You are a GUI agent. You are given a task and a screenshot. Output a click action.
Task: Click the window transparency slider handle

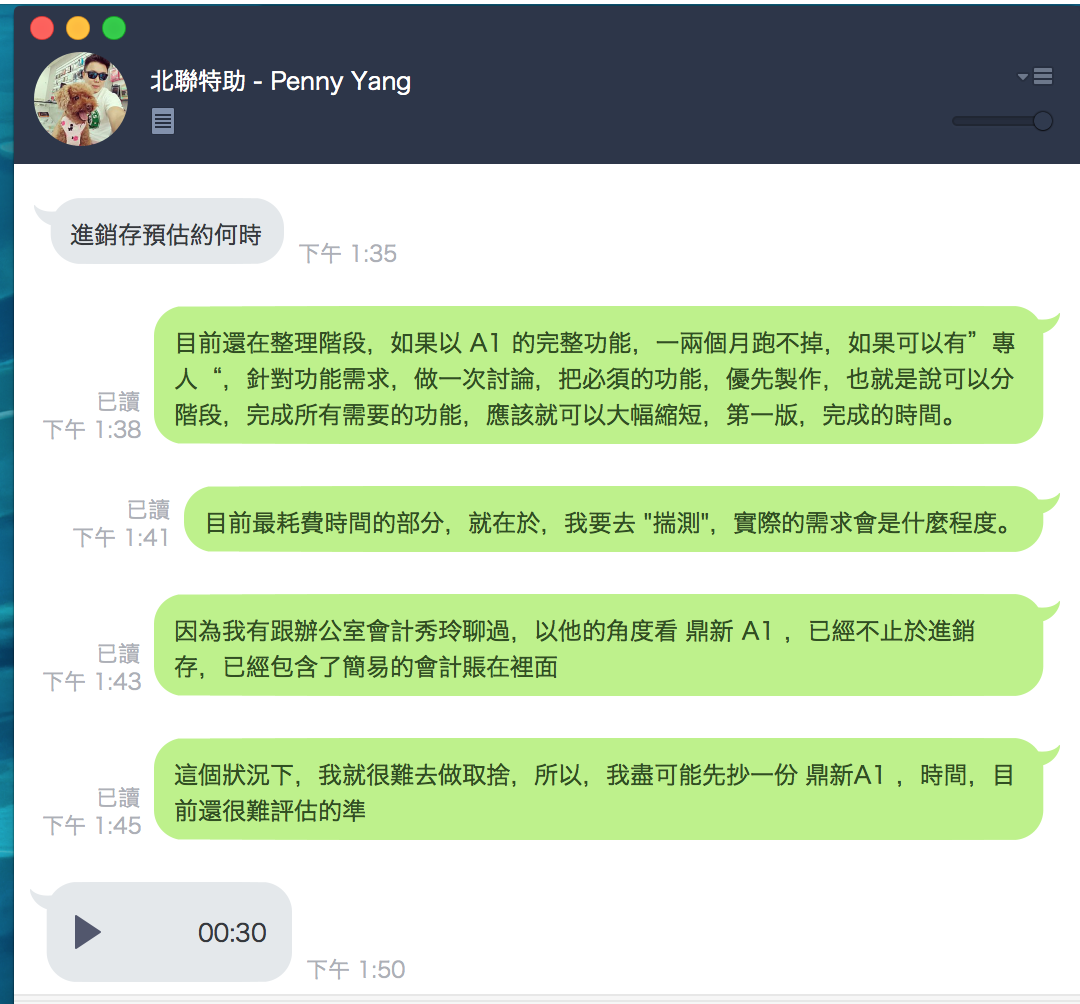[1043, 121]
